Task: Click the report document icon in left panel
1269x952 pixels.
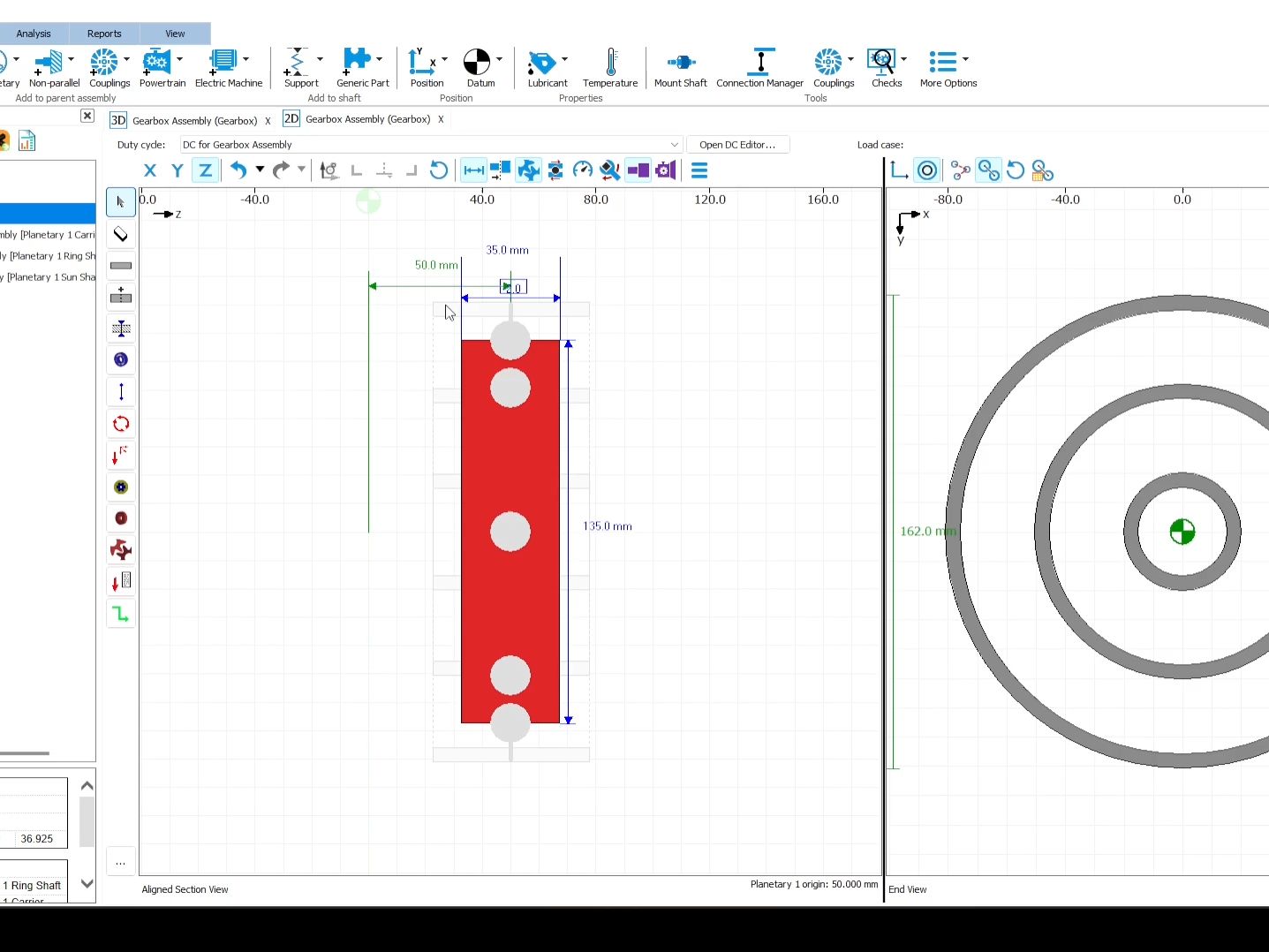Action: point(27,141)
